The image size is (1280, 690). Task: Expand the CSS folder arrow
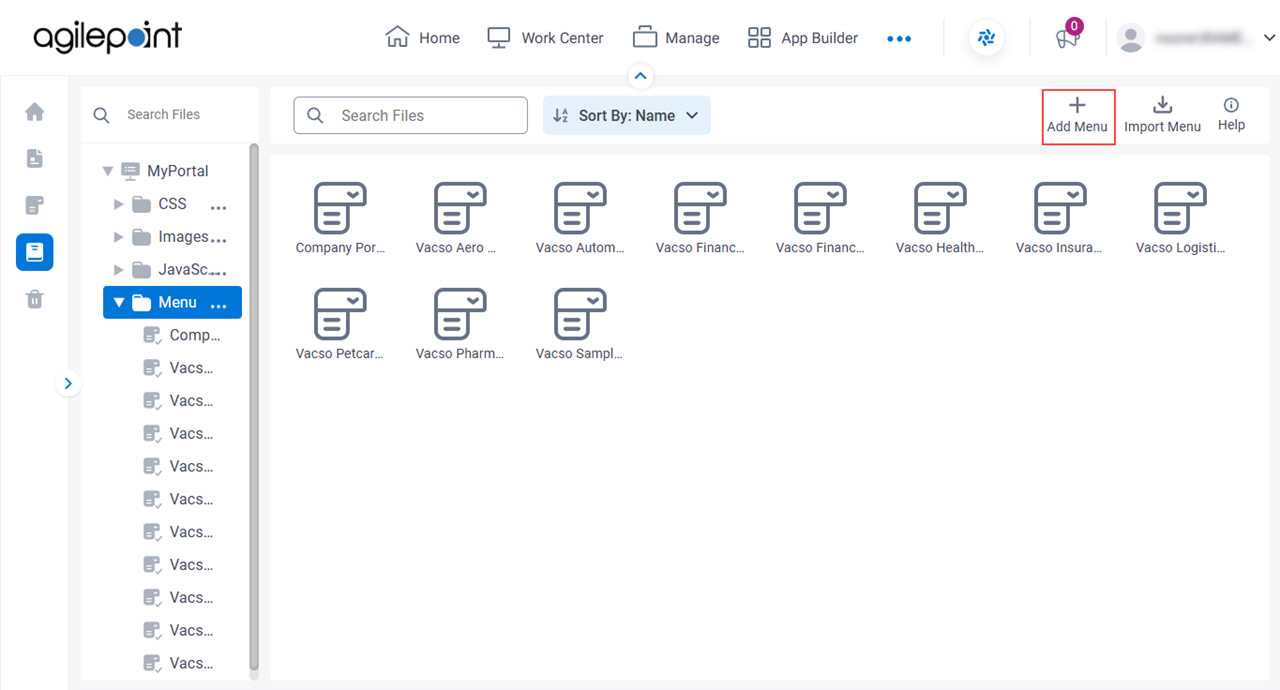[119, 204]
